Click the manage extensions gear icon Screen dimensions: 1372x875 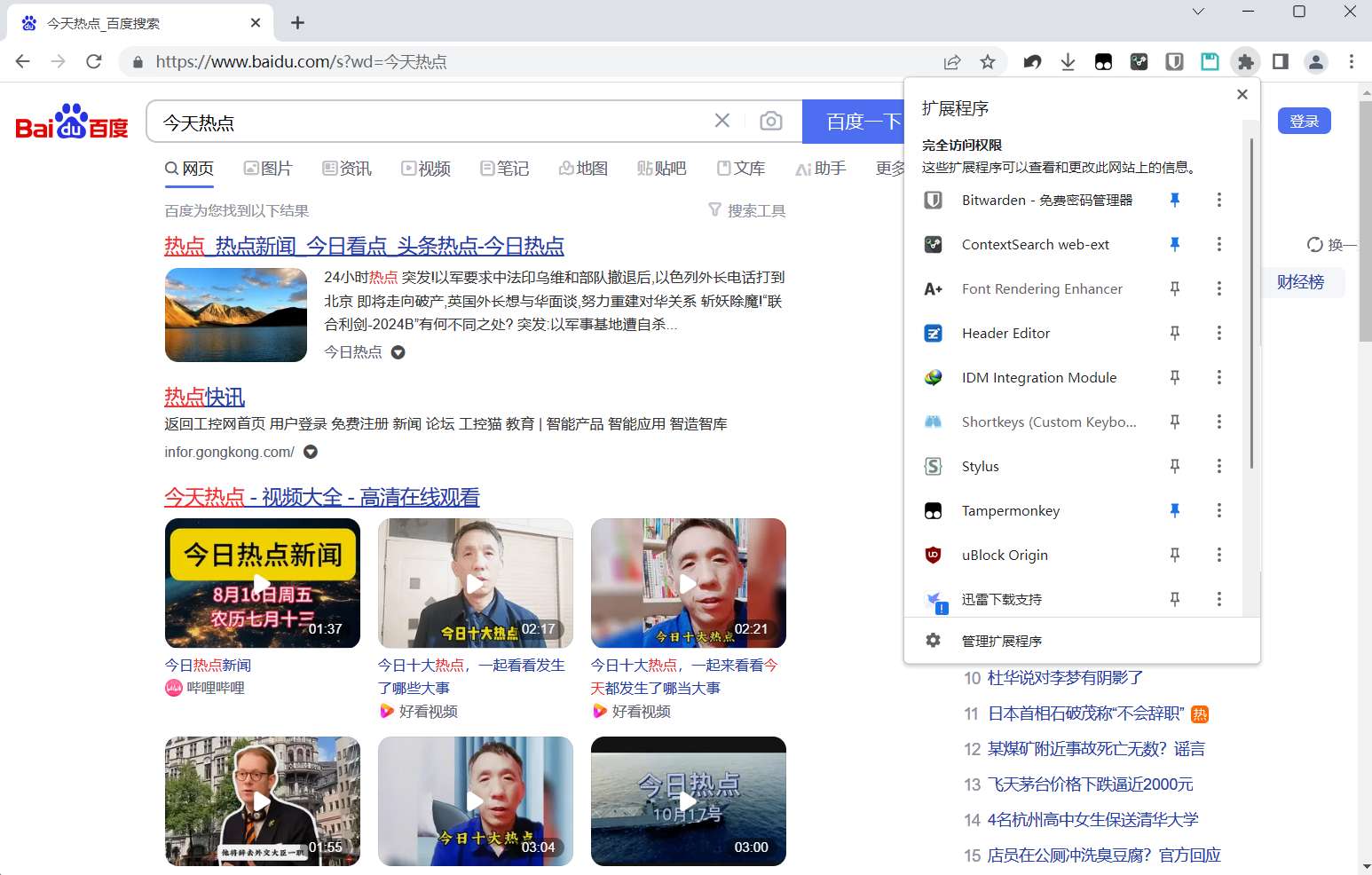(x=933, y=640)
